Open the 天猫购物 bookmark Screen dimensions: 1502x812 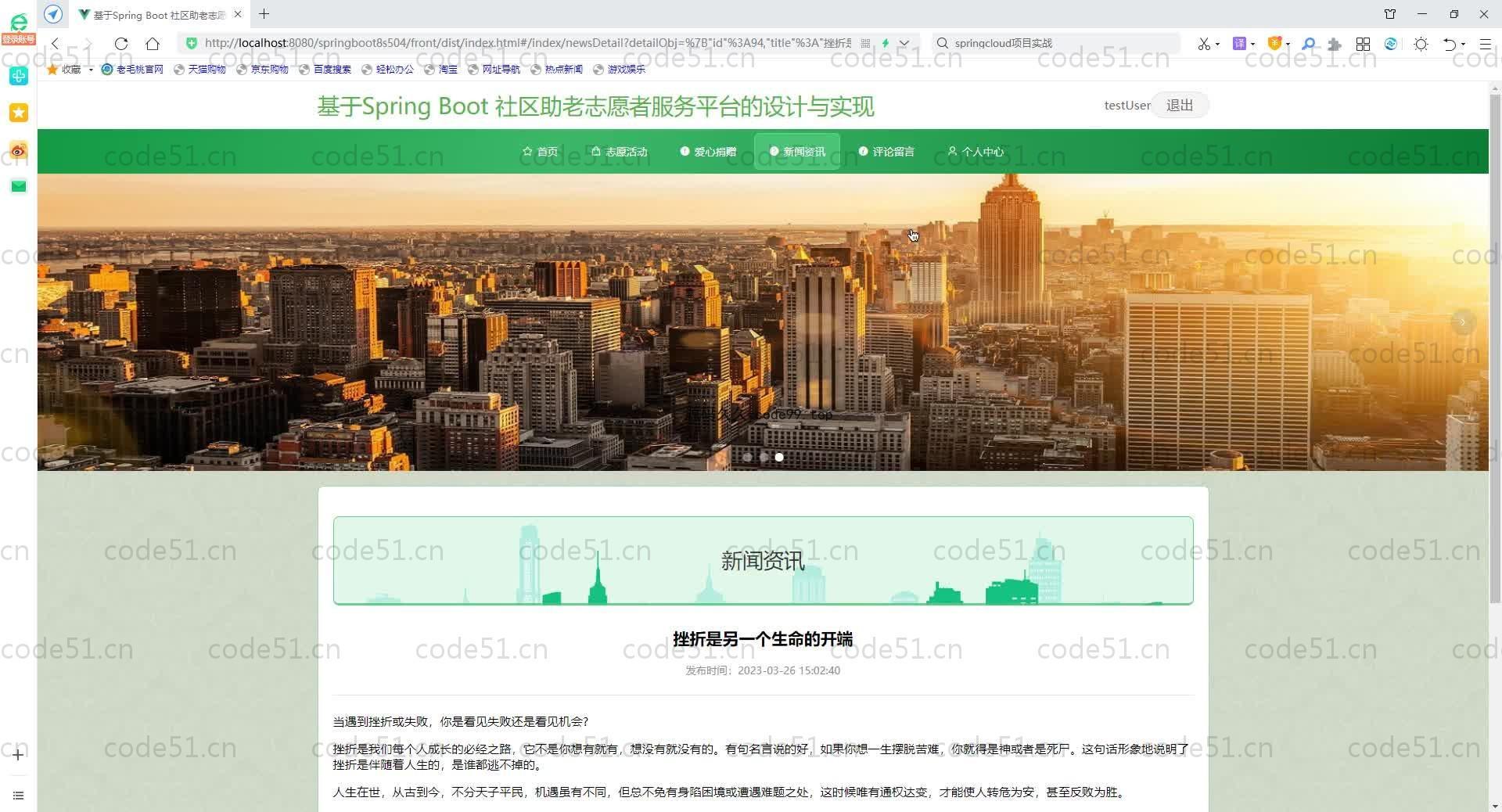[199, 70]
